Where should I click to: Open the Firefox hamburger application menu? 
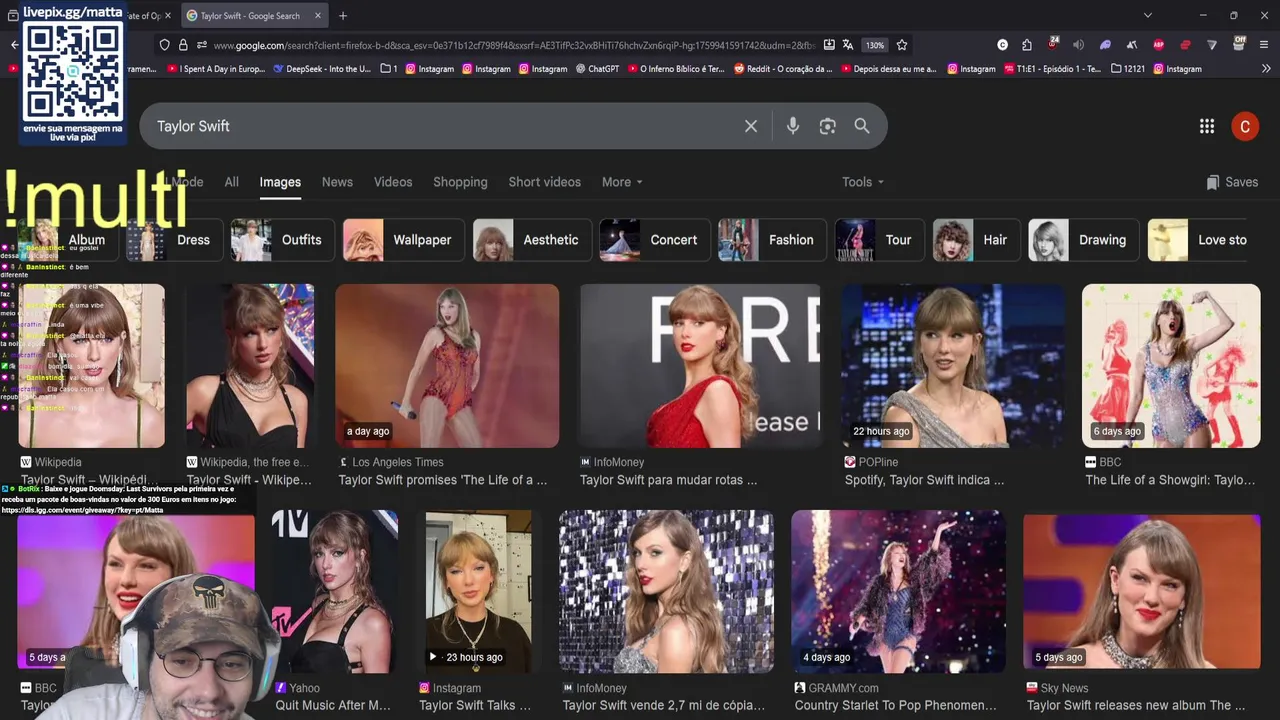coord(1265,45)
